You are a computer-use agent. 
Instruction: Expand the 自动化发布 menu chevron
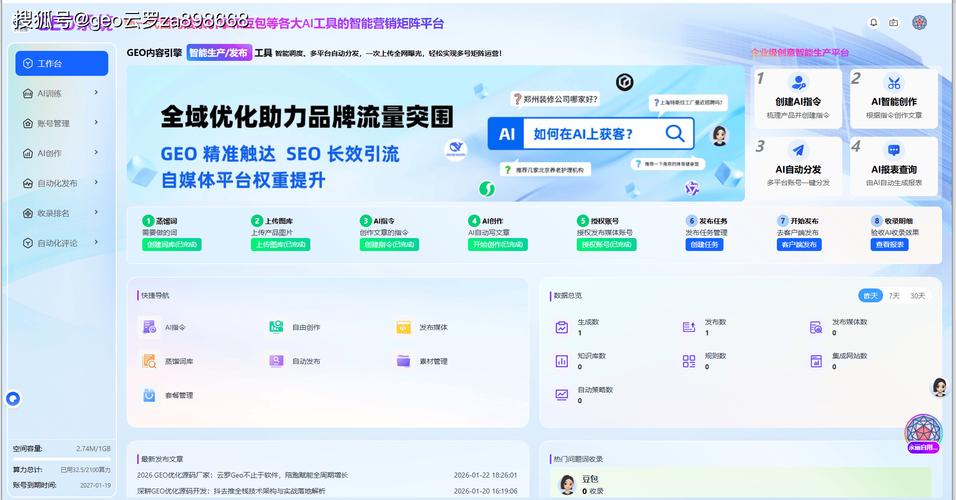96,182
